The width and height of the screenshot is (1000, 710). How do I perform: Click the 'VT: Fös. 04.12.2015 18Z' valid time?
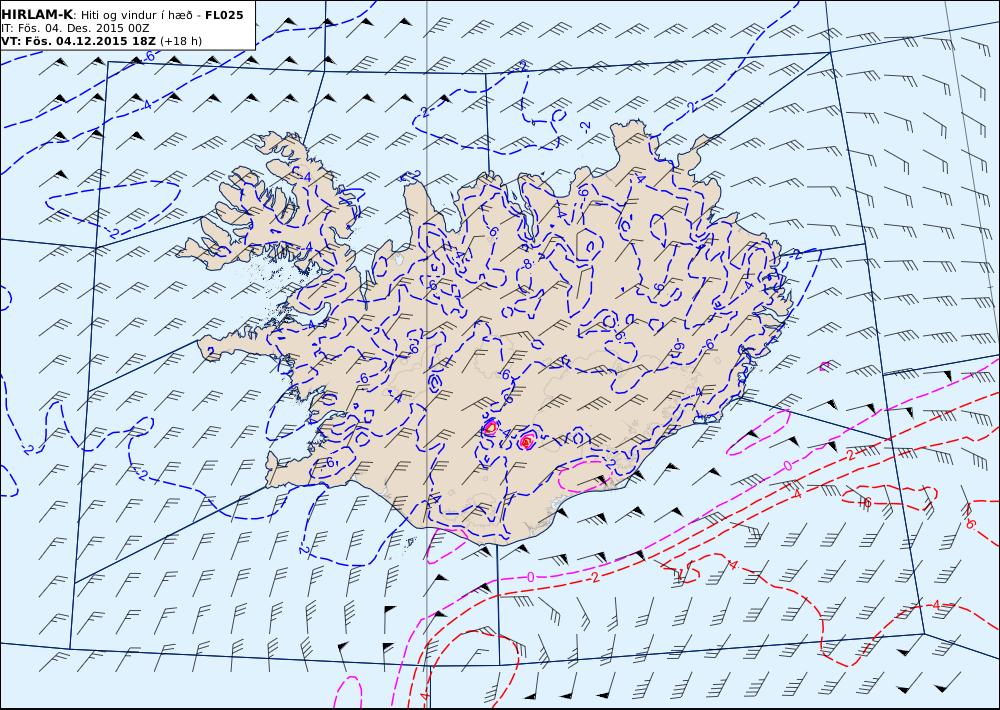pos(78,41)
